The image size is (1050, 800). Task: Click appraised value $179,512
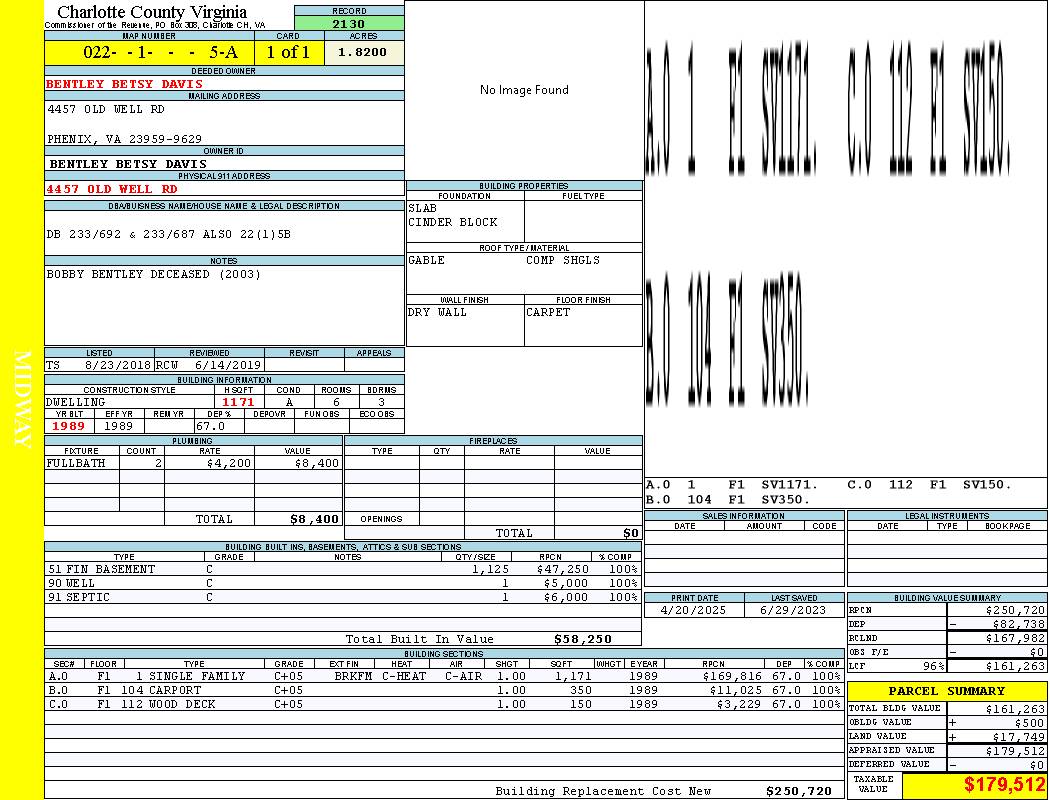coord(1015,751)
